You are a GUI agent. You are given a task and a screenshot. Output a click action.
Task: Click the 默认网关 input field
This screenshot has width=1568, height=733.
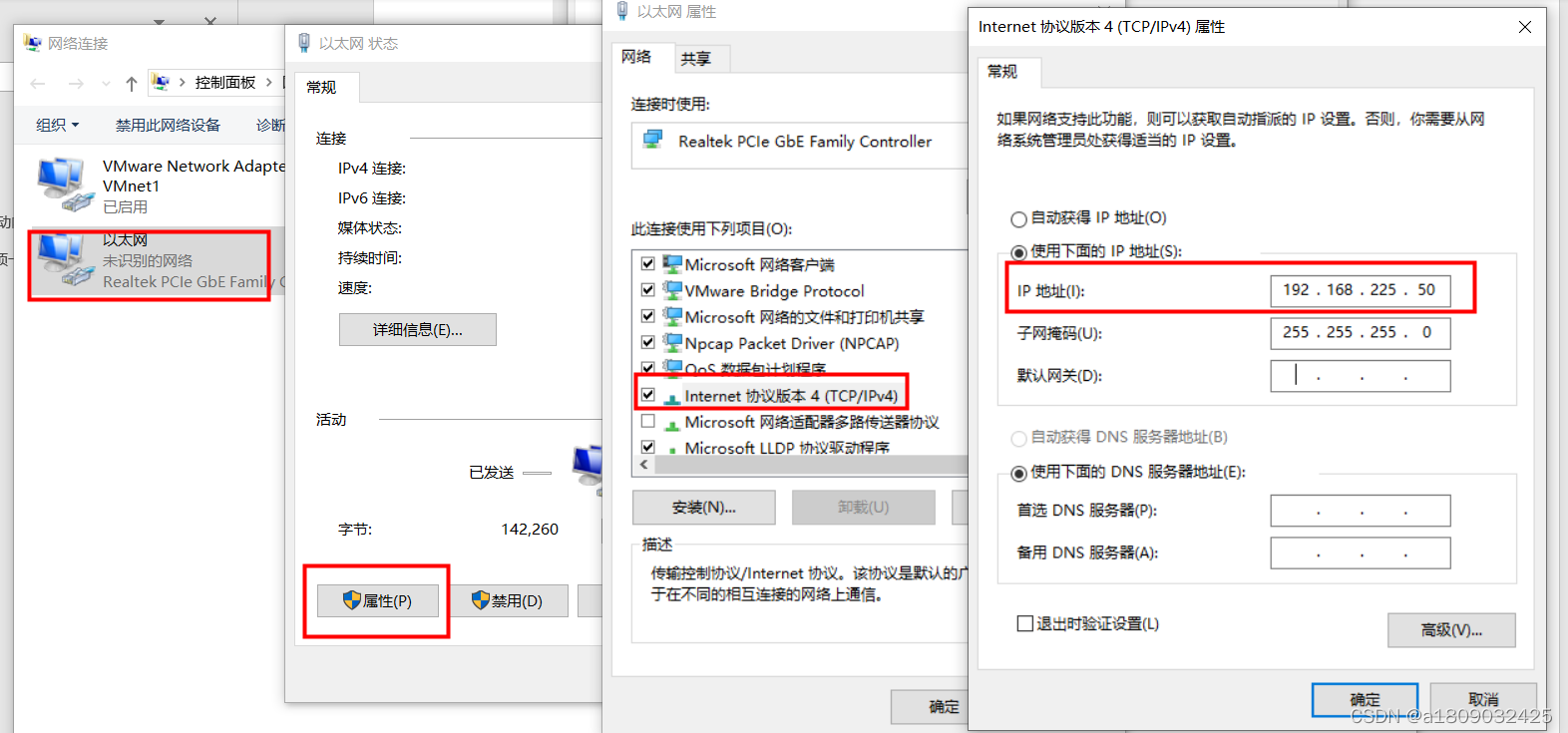tap(1361, 376)
